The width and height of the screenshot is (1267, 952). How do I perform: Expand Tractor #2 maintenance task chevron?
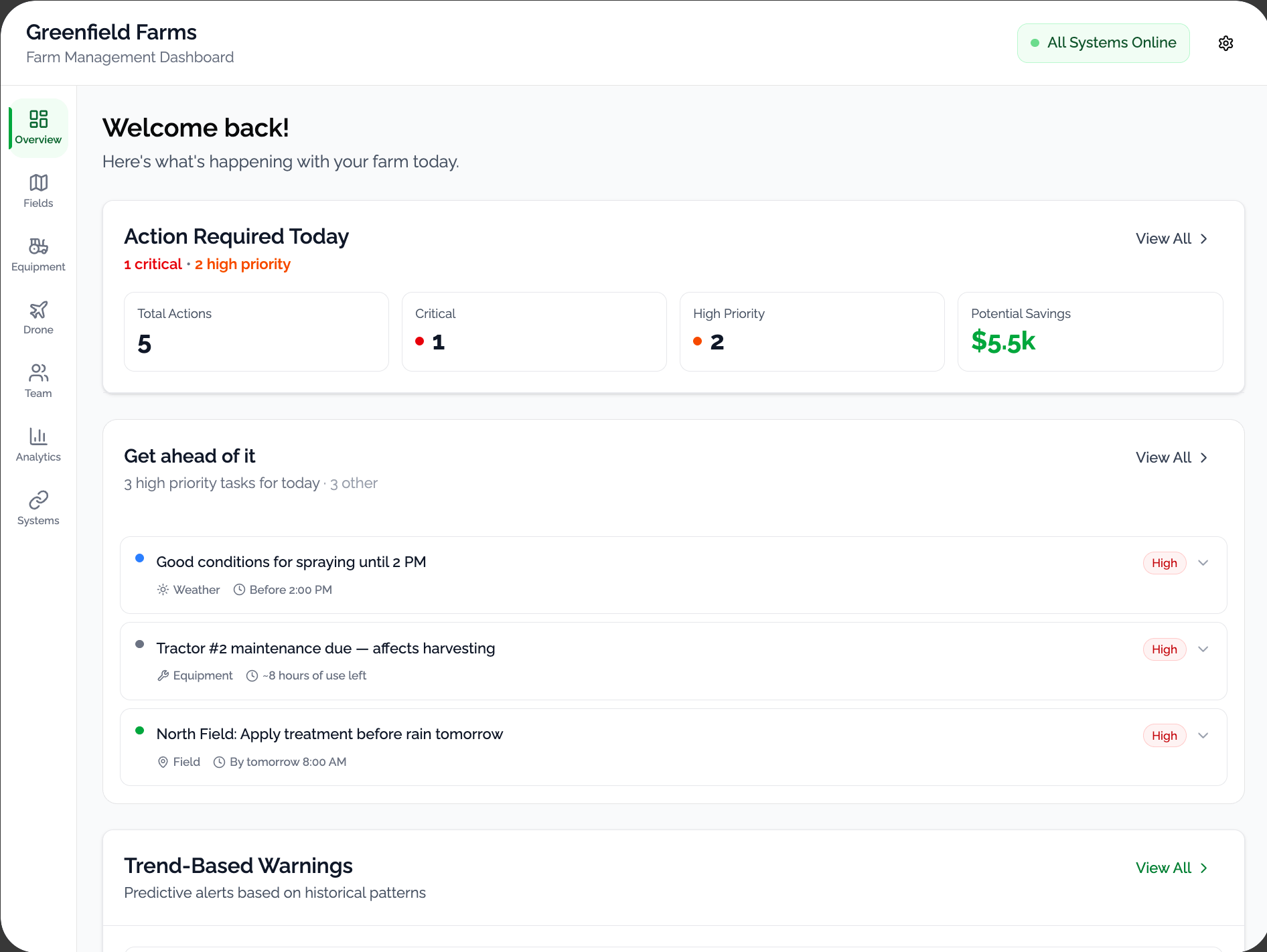coord(1203,649)
